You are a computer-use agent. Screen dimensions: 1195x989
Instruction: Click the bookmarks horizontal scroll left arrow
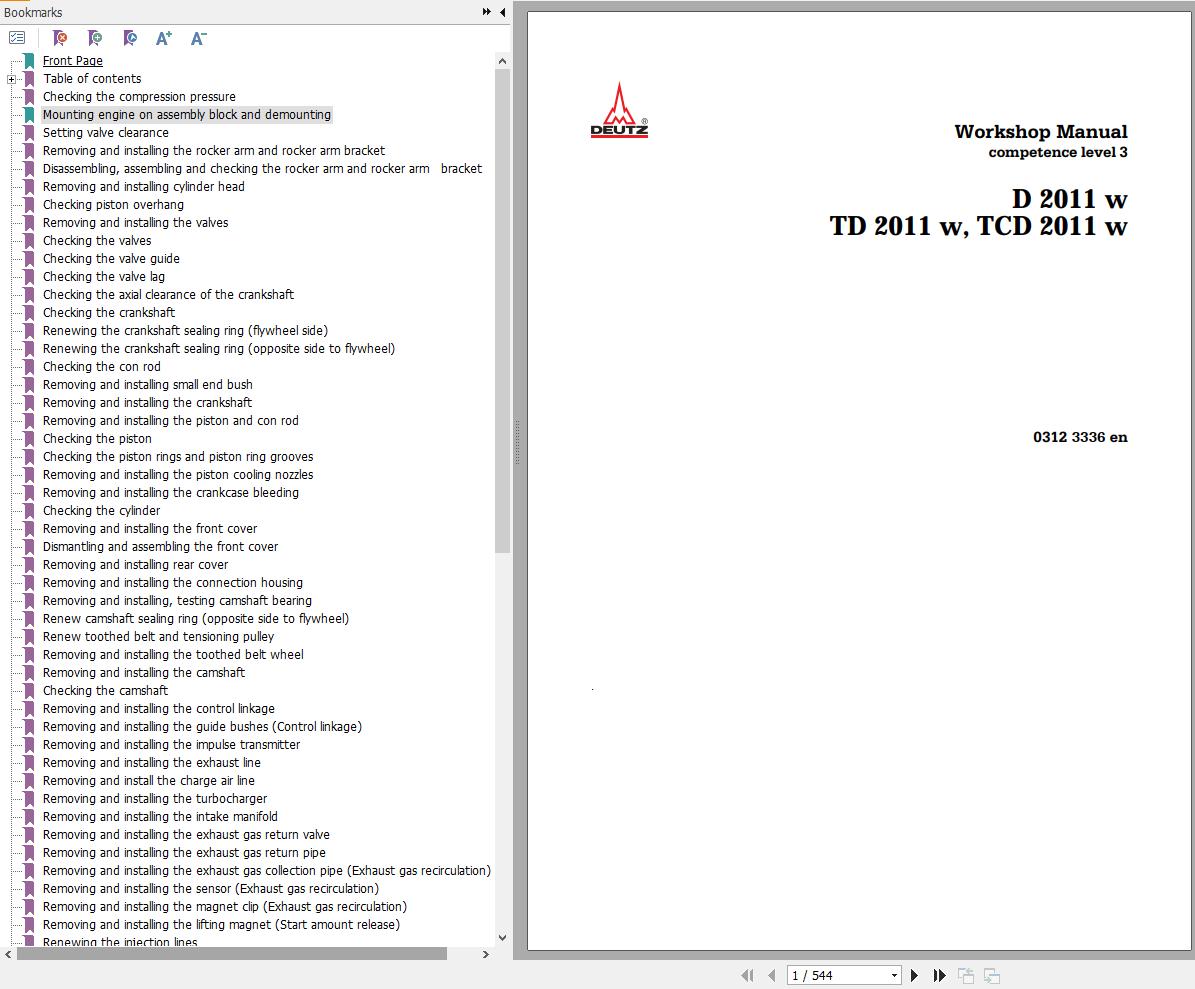click(8, 954)
